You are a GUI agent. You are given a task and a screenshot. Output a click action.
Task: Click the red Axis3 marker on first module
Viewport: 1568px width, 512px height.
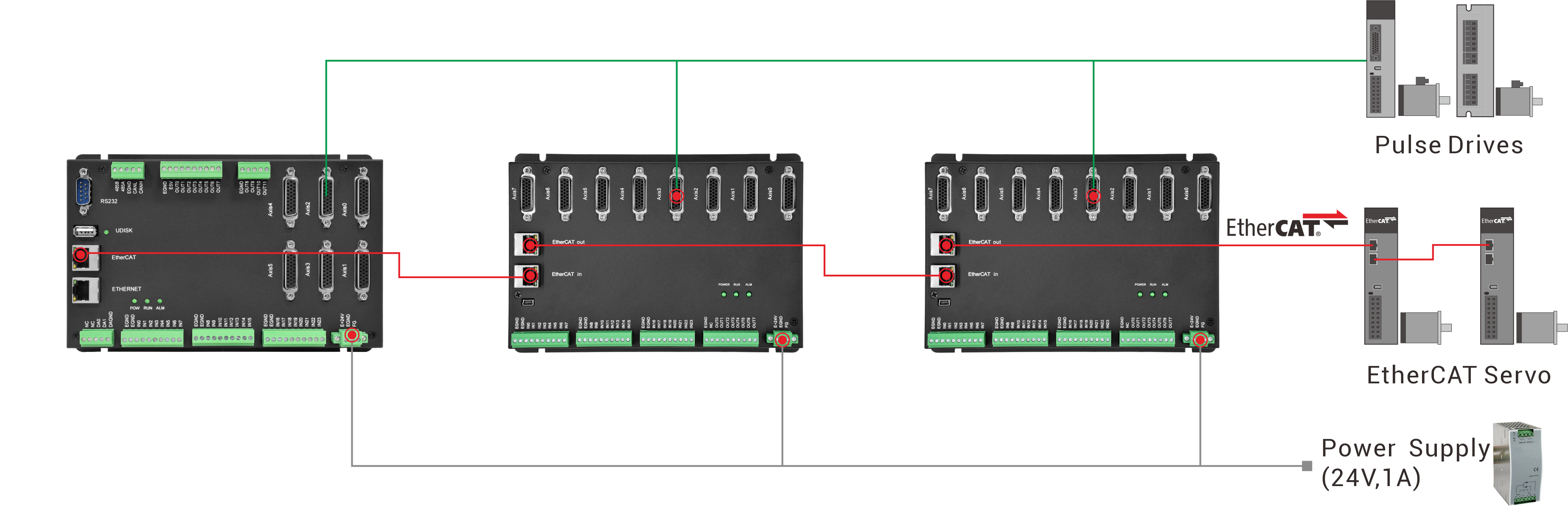[676, 196]
